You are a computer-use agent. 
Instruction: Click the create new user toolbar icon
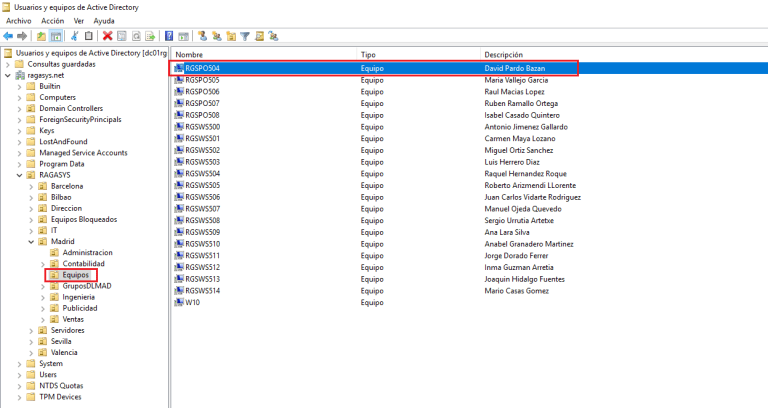tap(203, 36)
